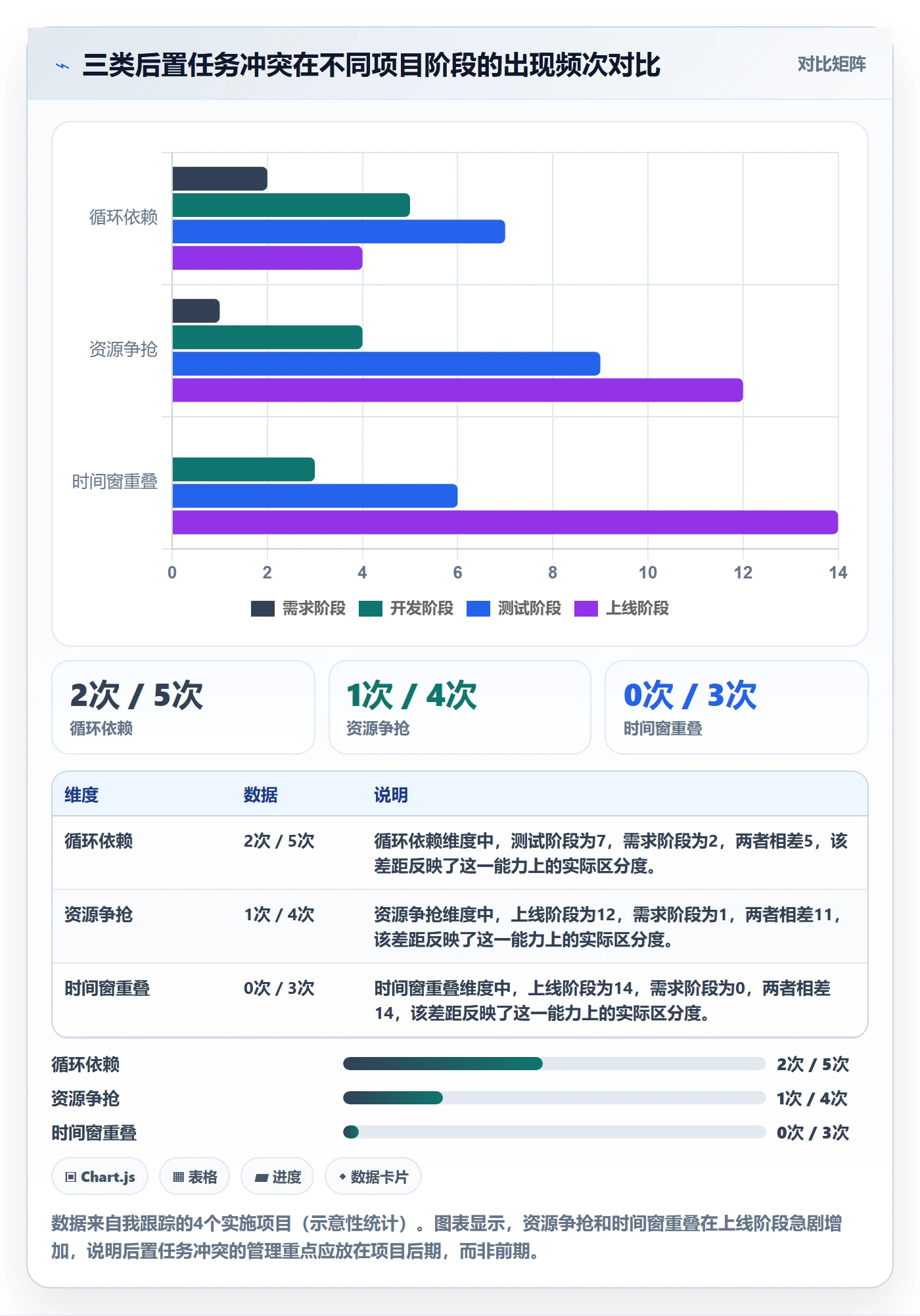This screenshot has width=920, height=1316.
Task: Click the 资源争抢 progress bar
Action: click(x=554, y=1098)
